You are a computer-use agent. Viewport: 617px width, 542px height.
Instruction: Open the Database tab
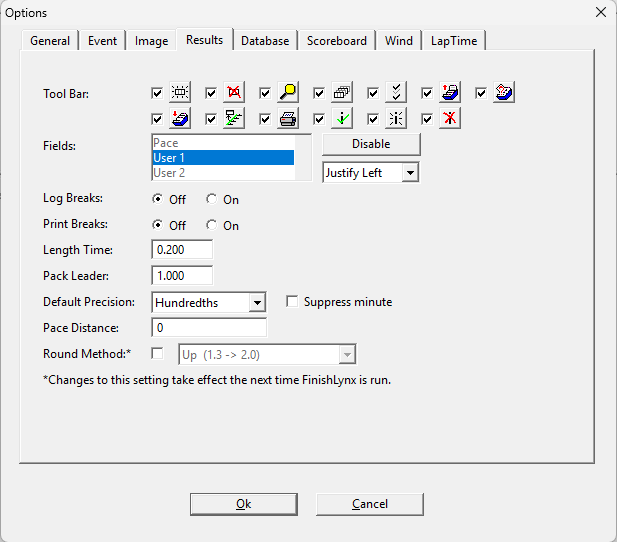265,41
